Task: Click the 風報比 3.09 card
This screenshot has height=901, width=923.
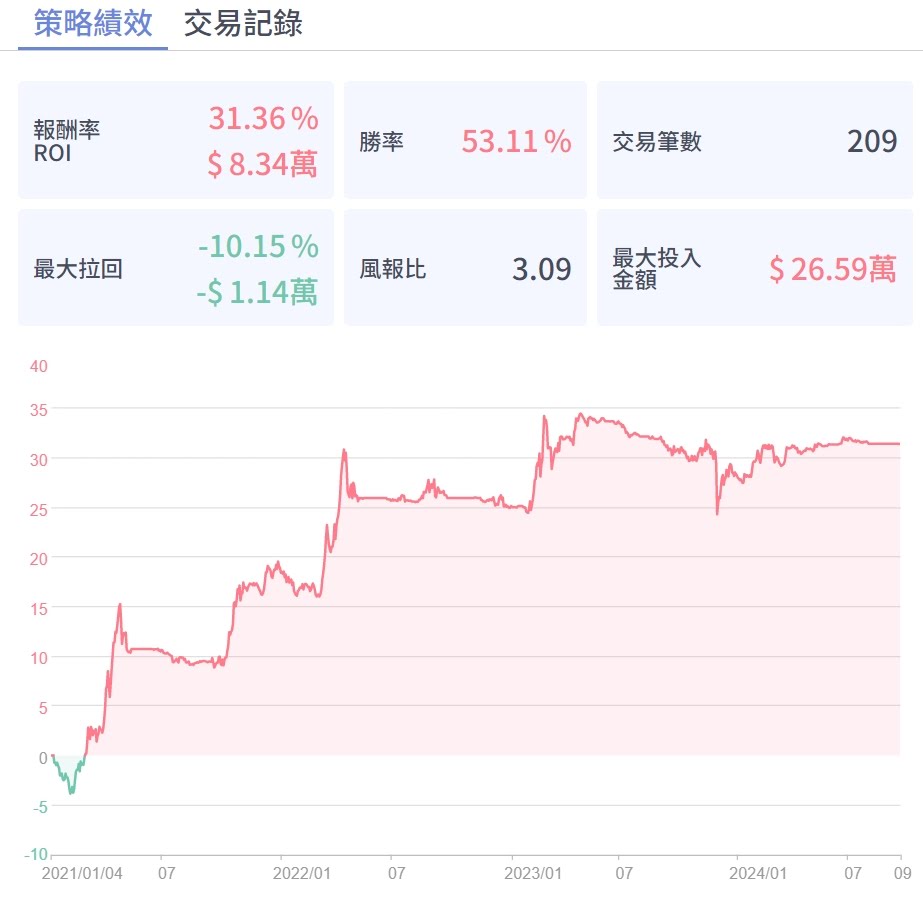Action: click(x=465, y=268)
